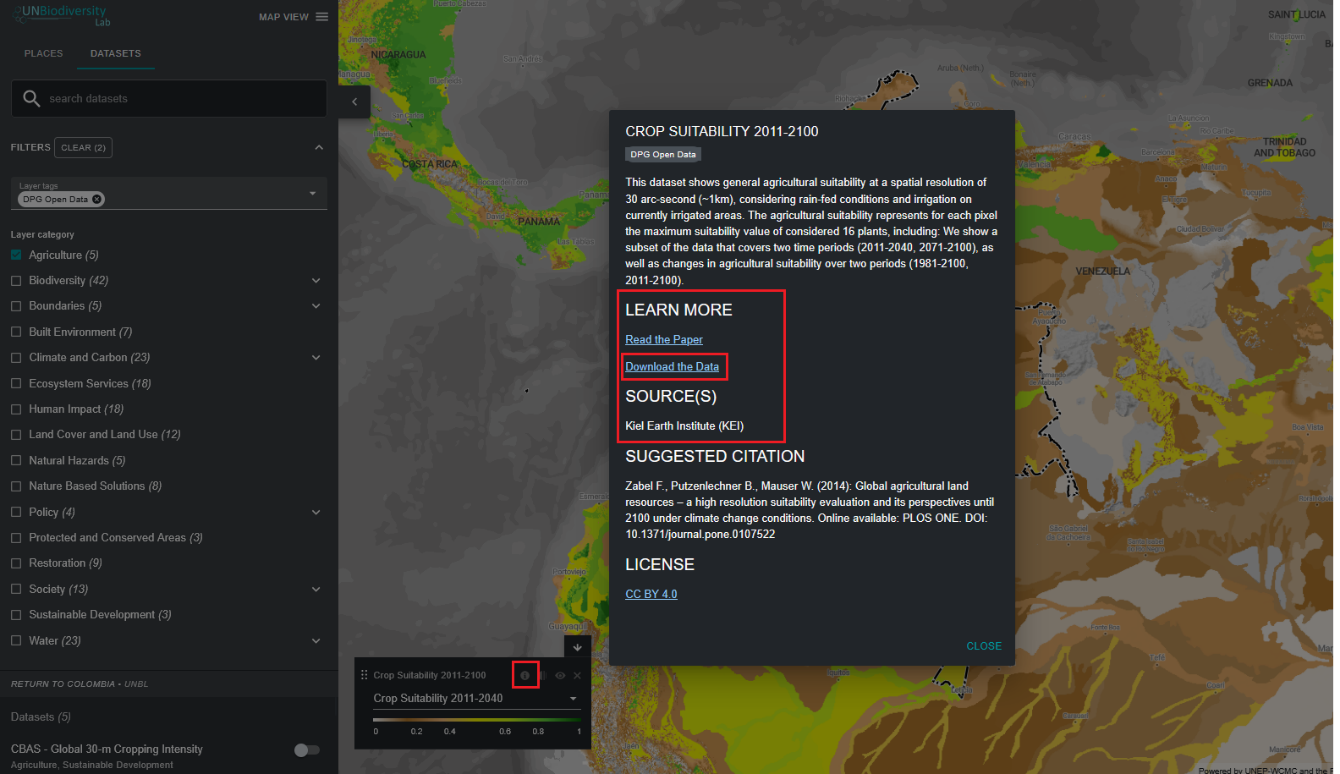Expand the Biodiversity category chevron
This screenshot has height=774, width=1340.
tap(316, 281)
